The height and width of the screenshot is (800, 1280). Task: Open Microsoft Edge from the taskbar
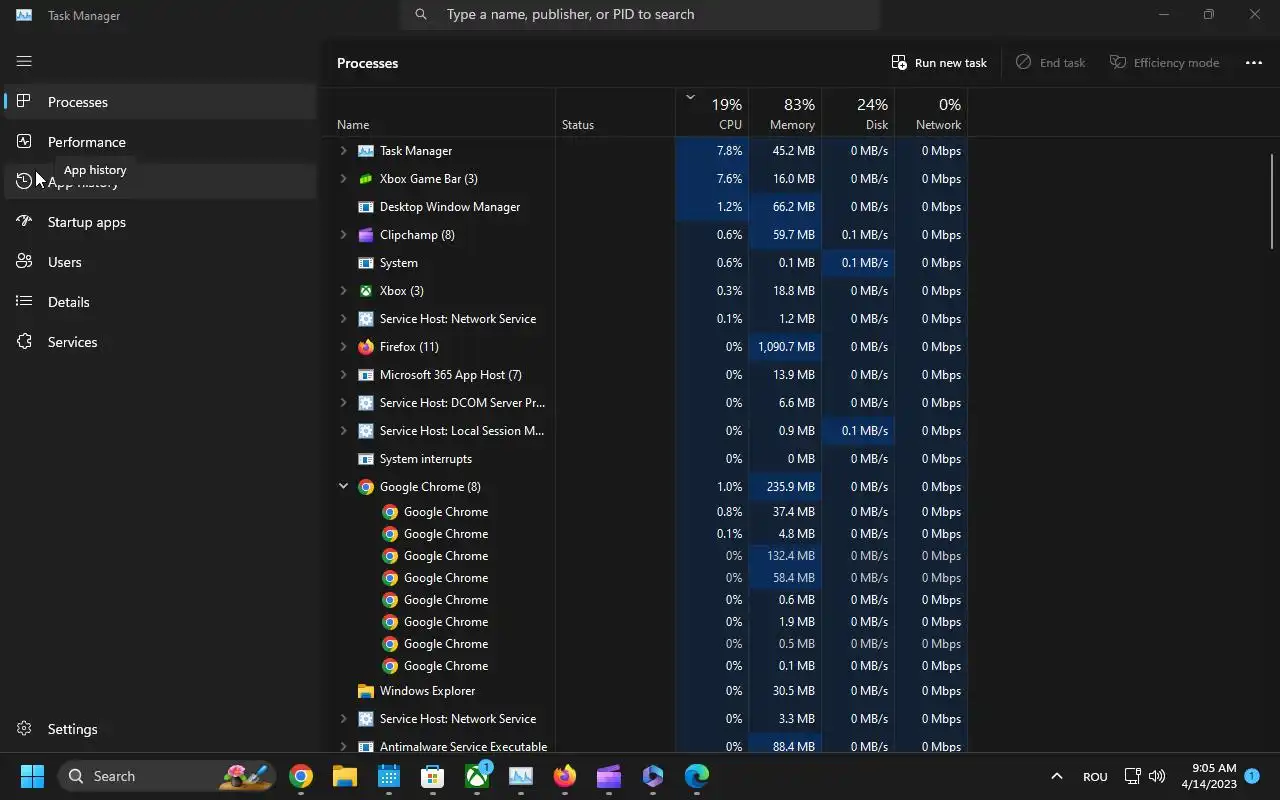coord(697,776)
